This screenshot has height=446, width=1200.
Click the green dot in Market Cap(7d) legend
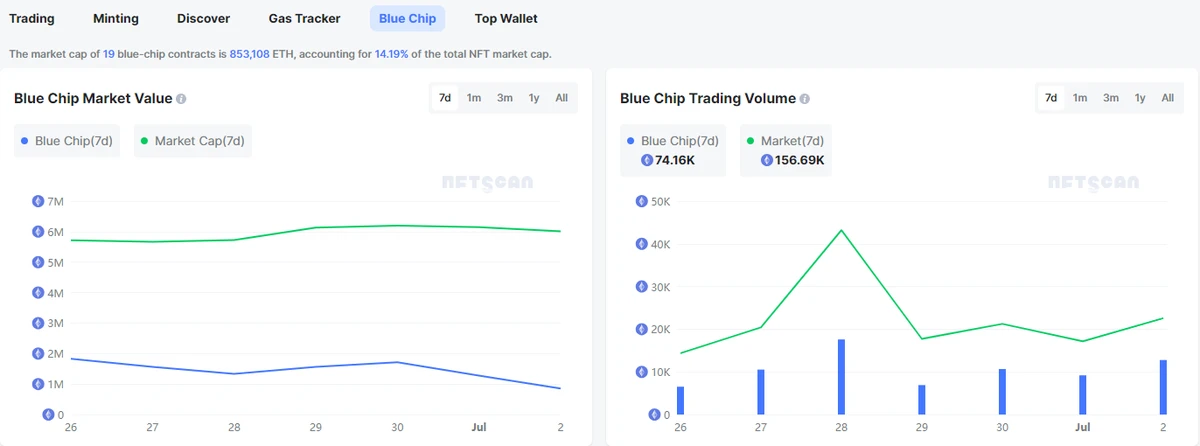click(x=144, y=141)
